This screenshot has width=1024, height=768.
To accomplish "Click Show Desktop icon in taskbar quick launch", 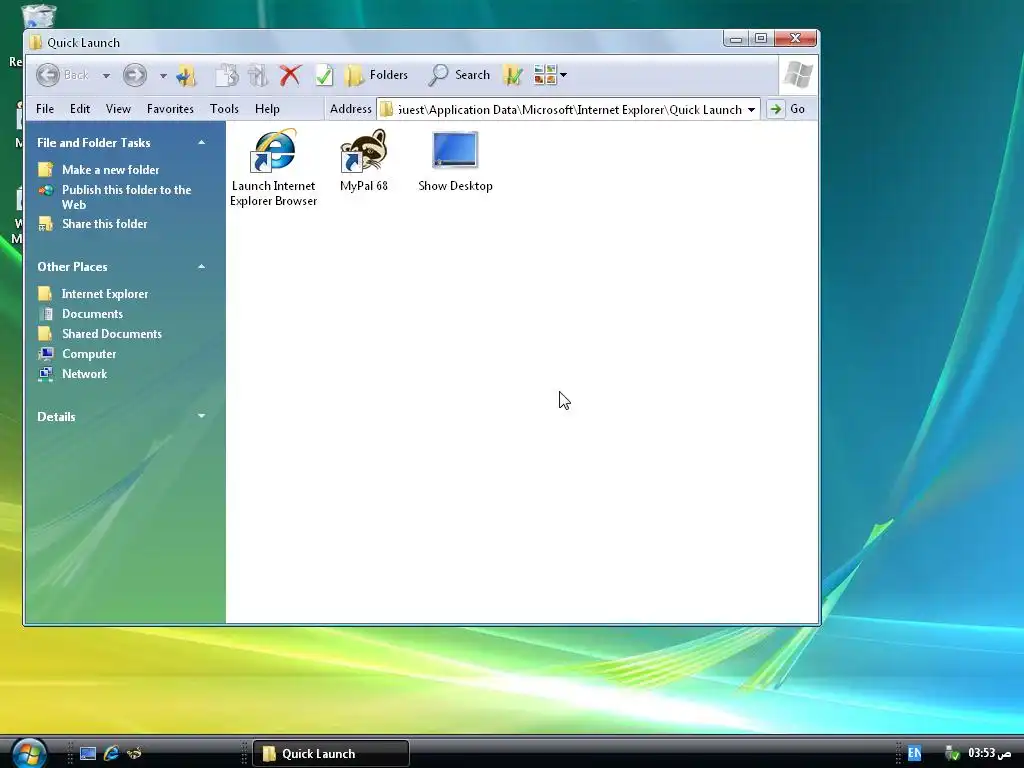I will pyautogui.click(x=88, y=754).
